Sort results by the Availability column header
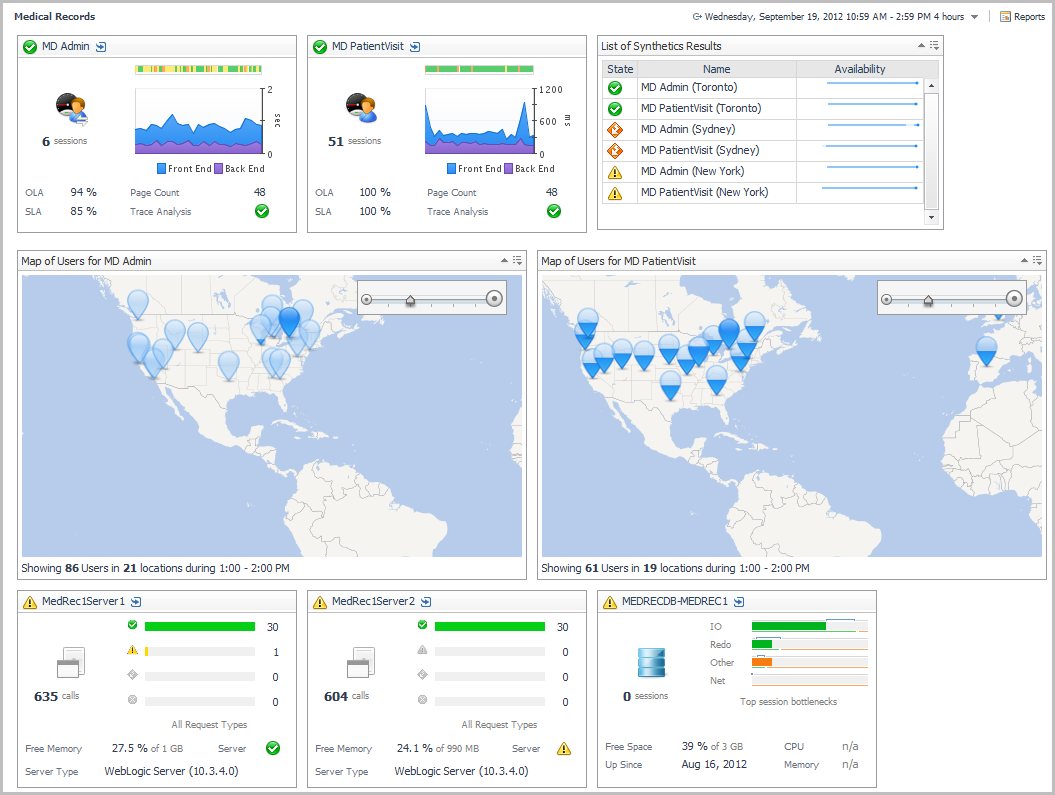Viewport: 1055px width, 795px height. click(x=860, y=69)
